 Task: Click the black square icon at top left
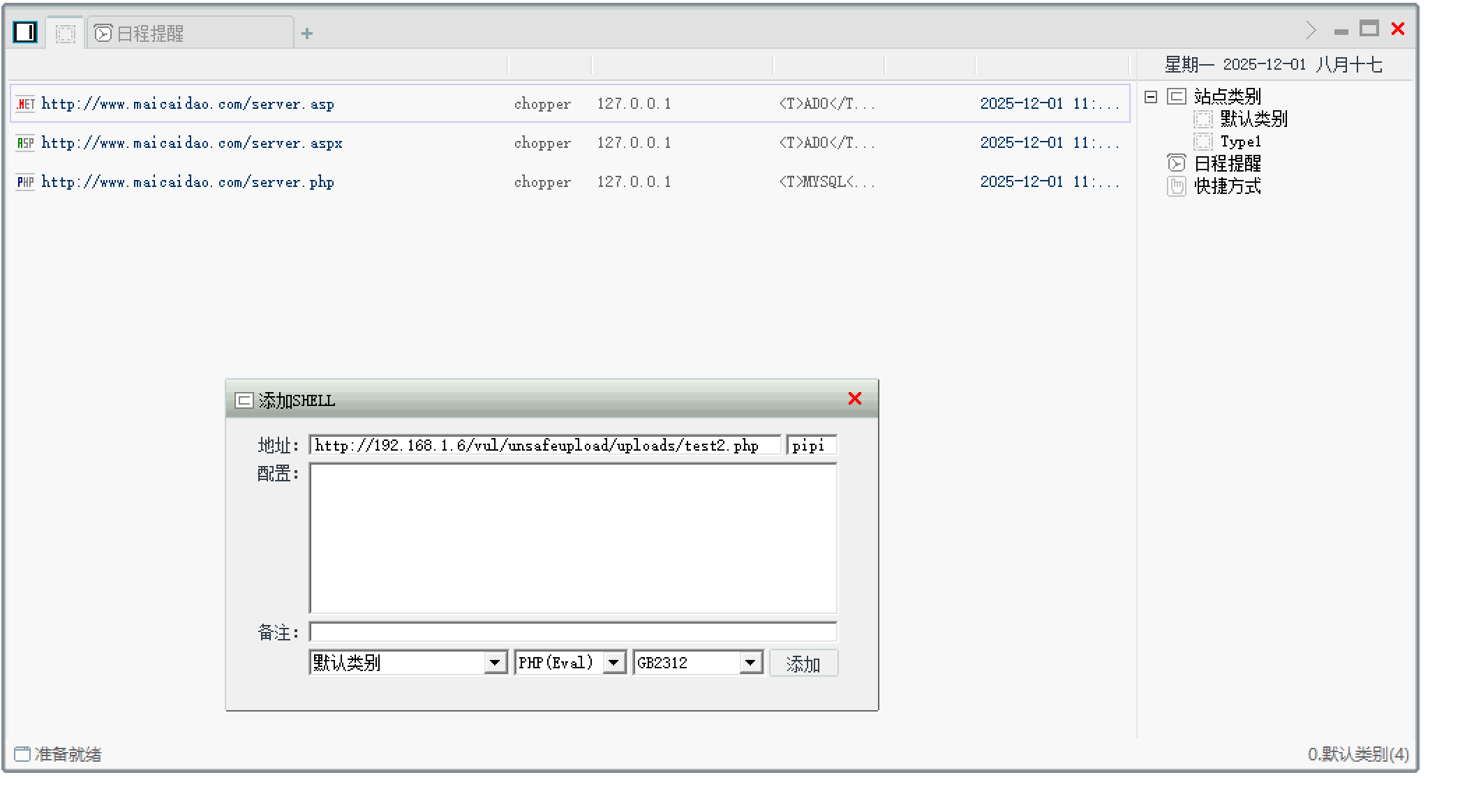(x=25, y=32)
